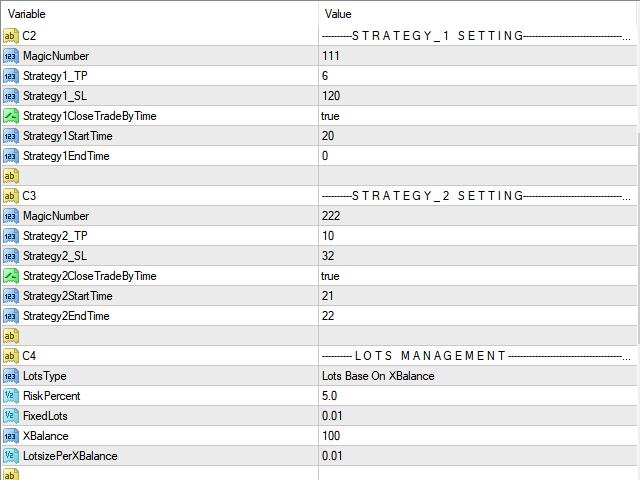Click the integer icon next to Strategy2StartTime
This screenshot has height=480, width=640.
click(11, 296)
